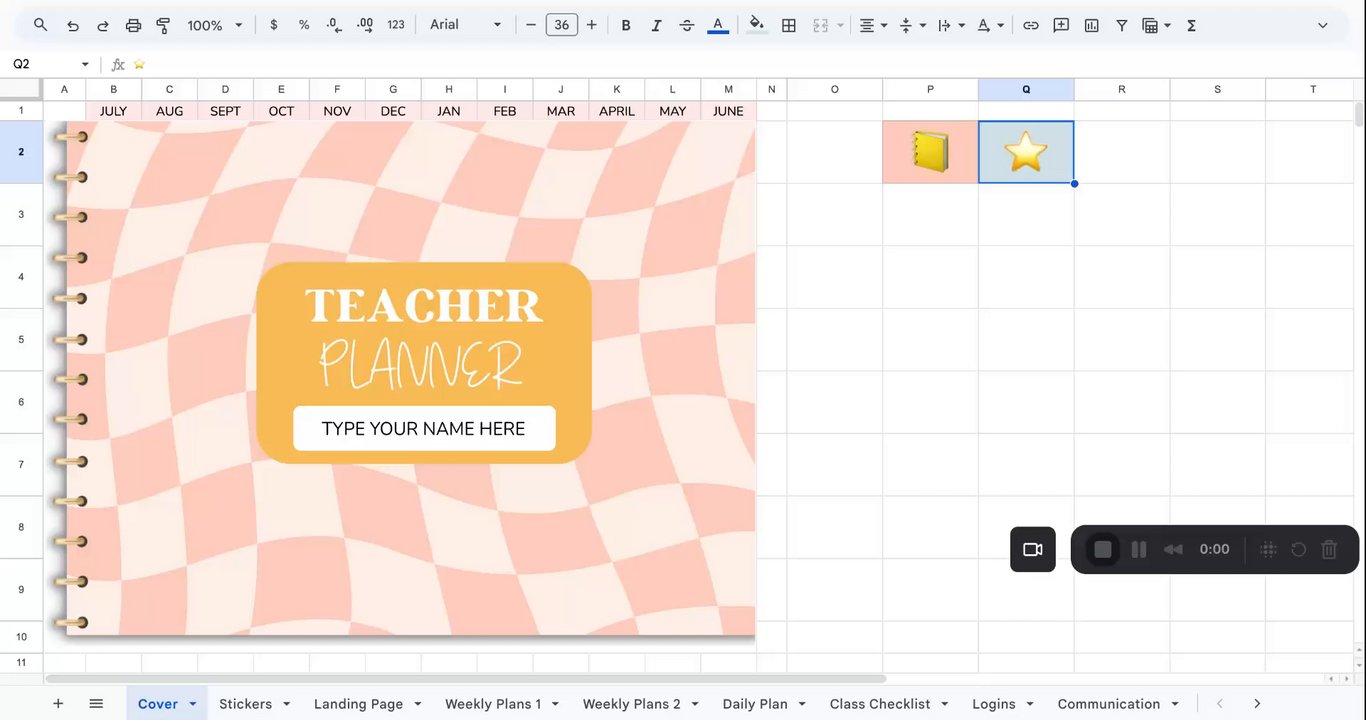Insert a comment
Screen dimensions: 1366x720
click(1061, 25)
